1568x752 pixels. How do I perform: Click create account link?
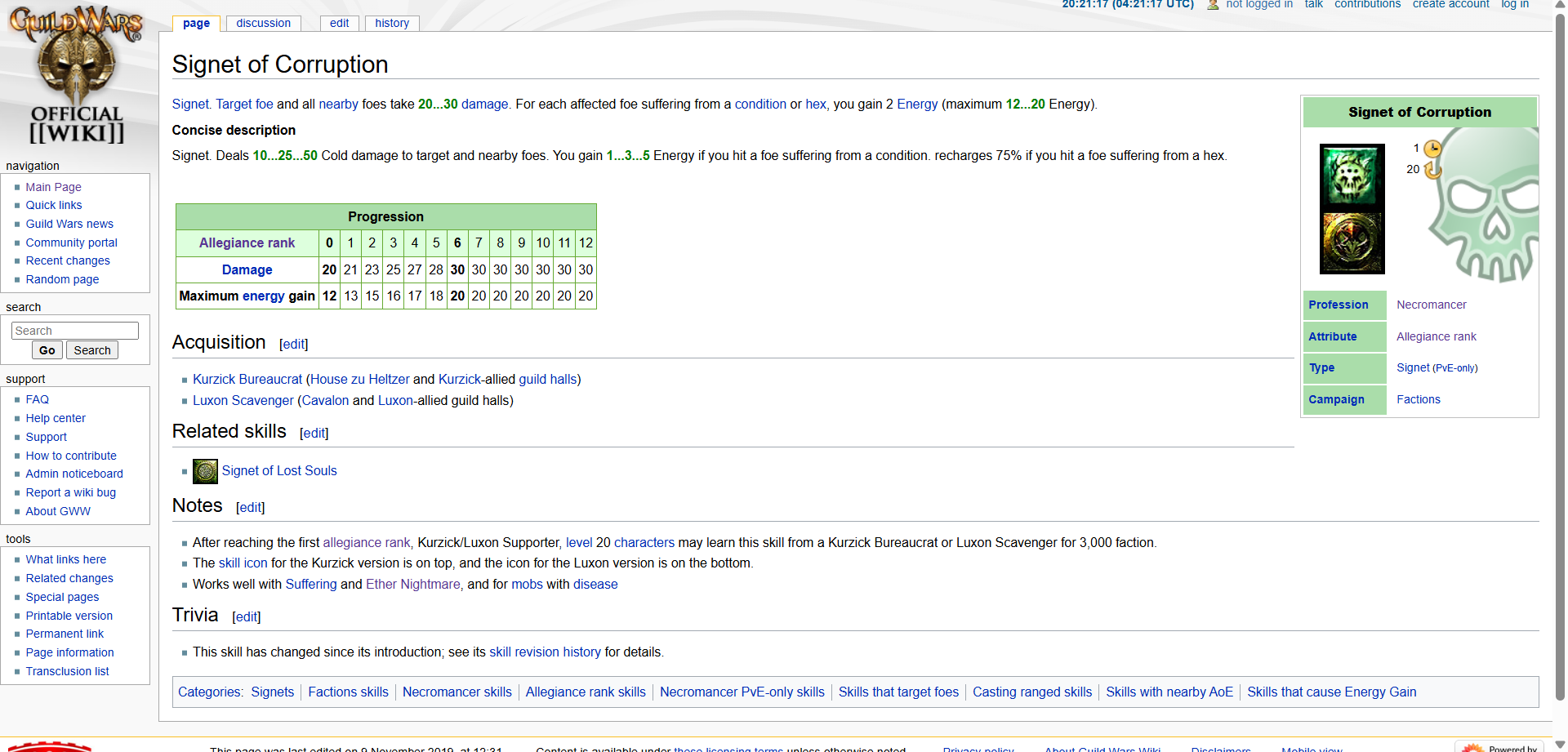(x=1450, y=4)
